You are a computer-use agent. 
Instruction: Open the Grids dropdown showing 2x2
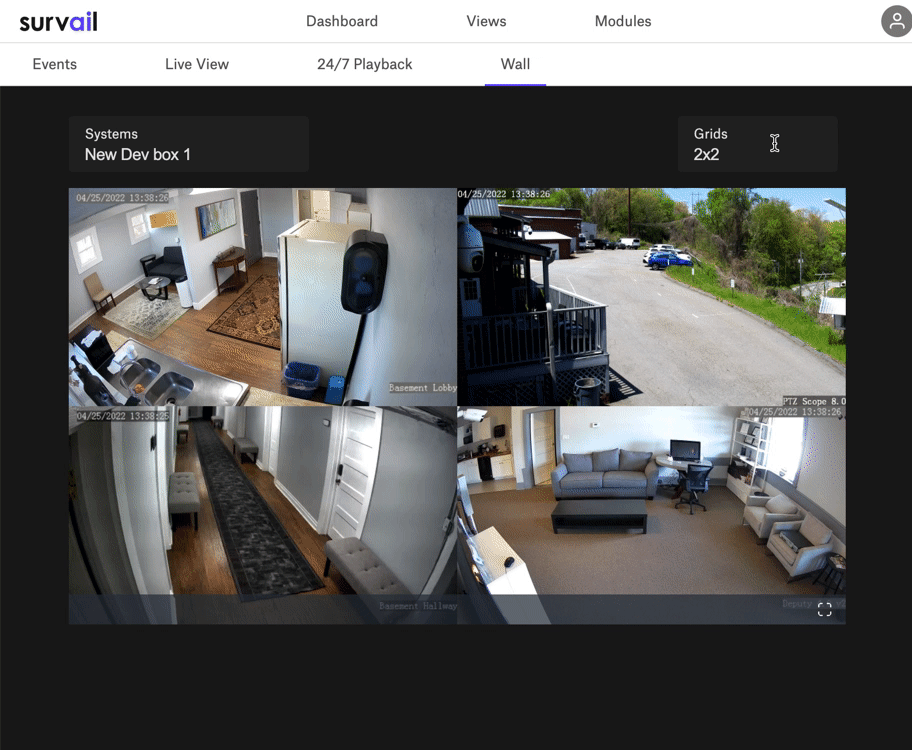pyautogui.click(x=757, y=144)
